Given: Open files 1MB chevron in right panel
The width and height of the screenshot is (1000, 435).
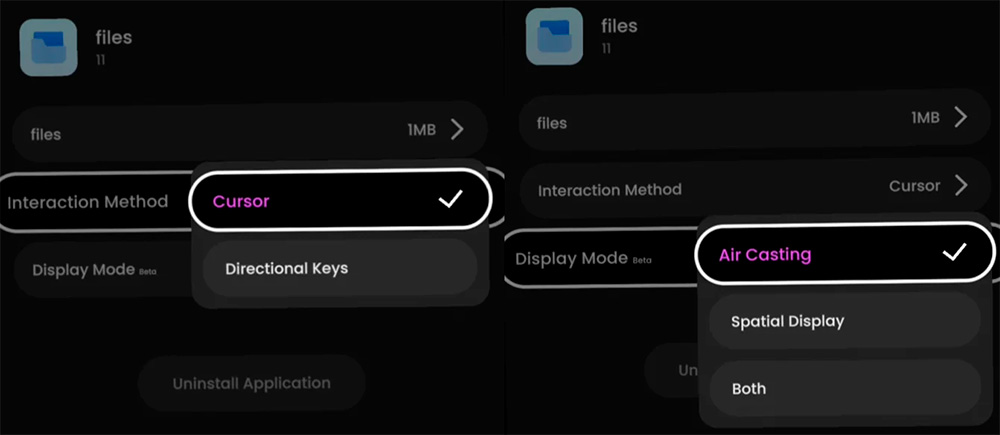Looking at the screenshot, I should coord(961,117).
